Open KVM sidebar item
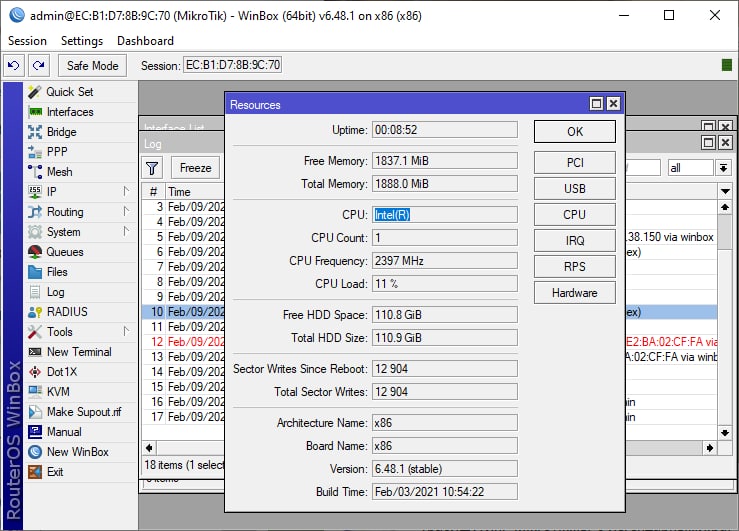The height and width of the screenshot is (531, 739). tap(58, 392)
